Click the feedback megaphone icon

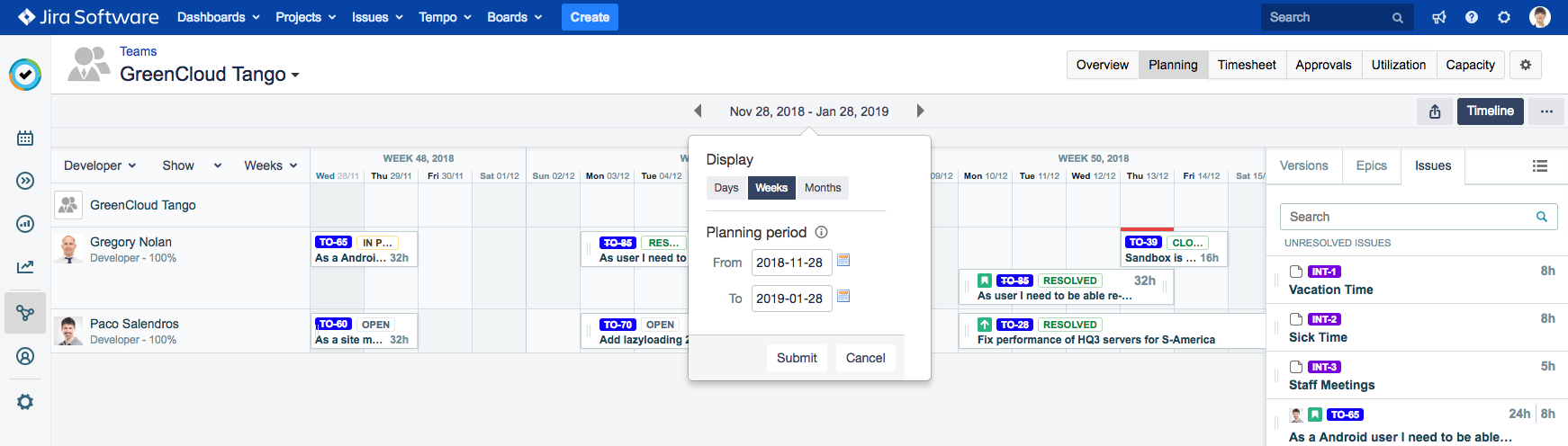[1439, 17]
